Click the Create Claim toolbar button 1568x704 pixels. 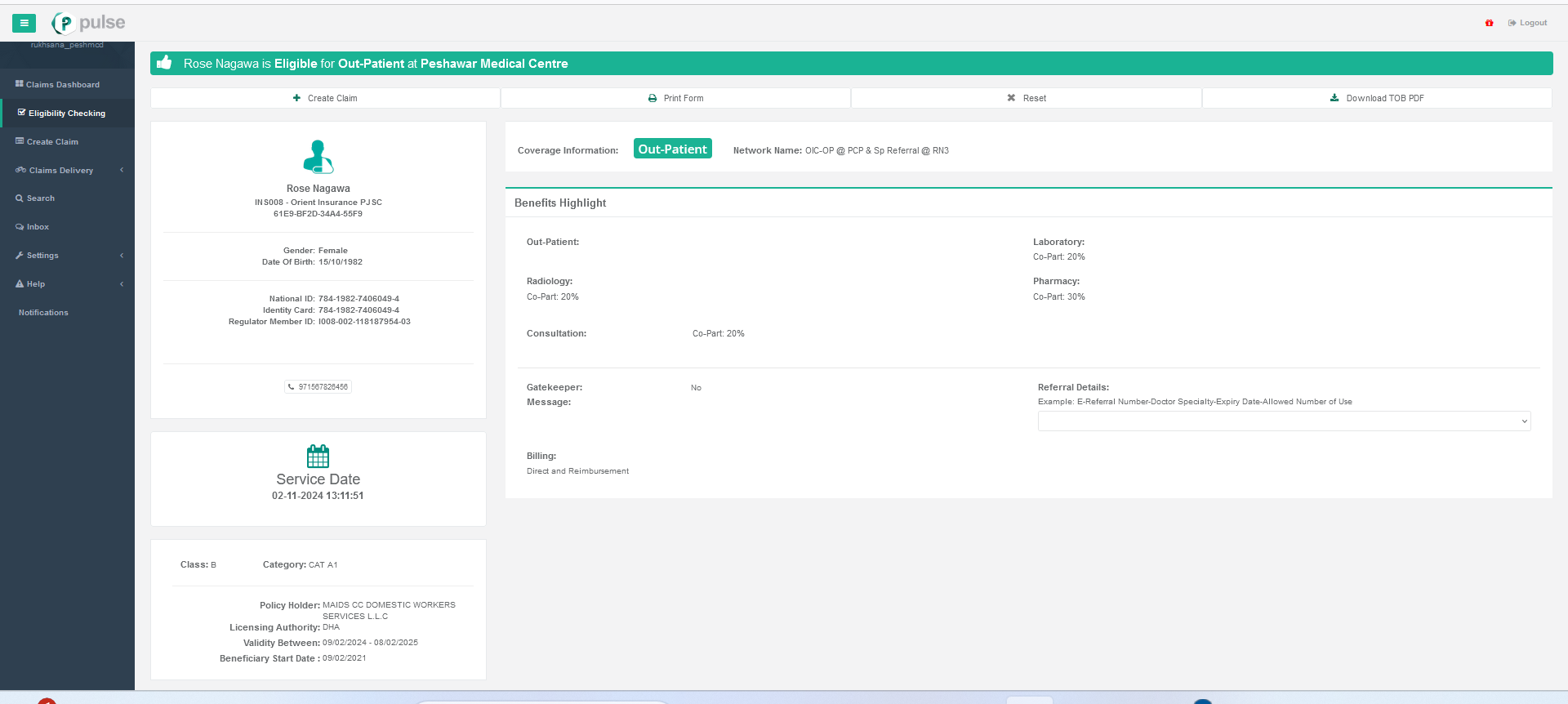point(325,98)
